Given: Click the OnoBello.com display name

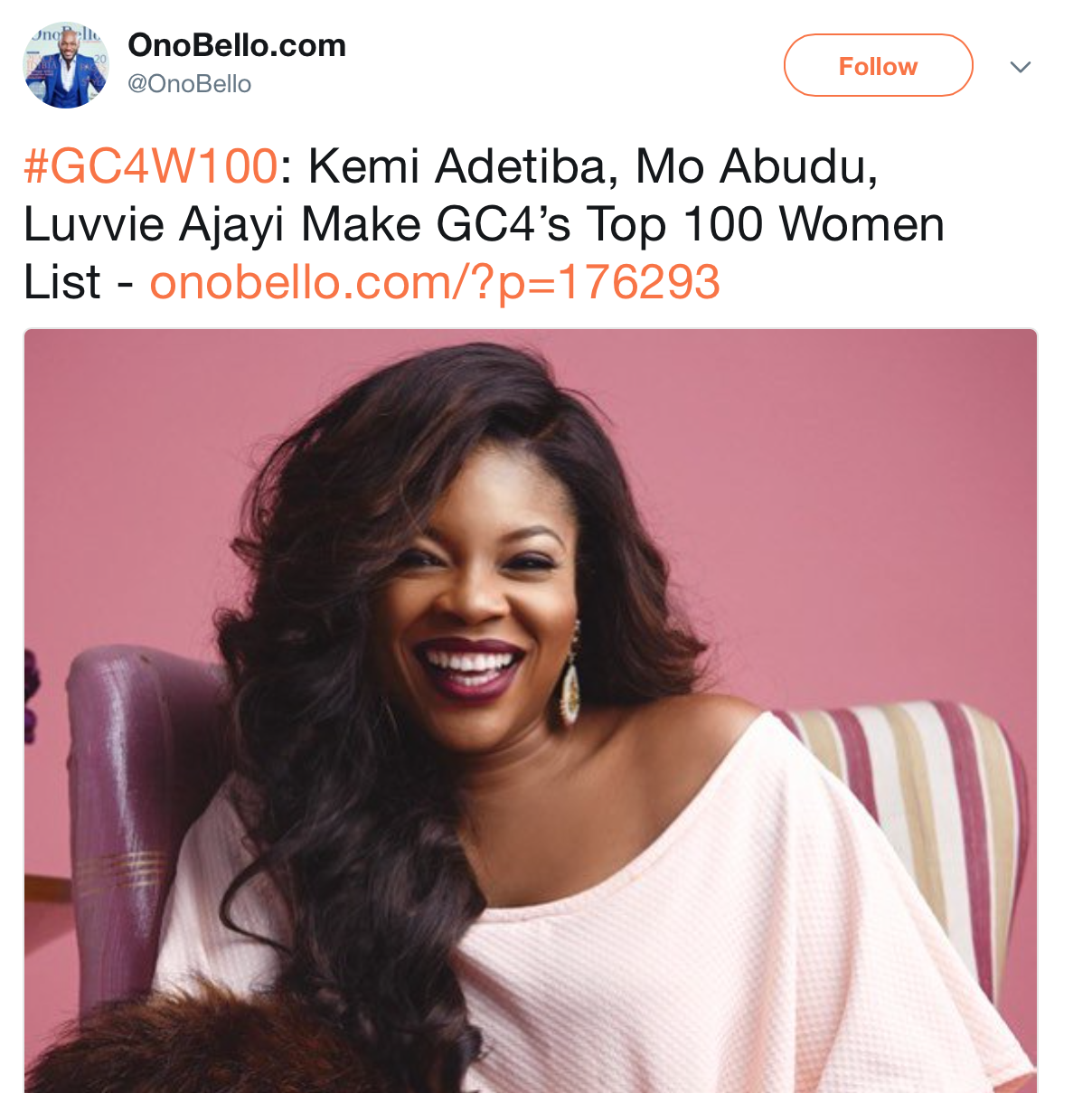Looking at the screenshot, I should click(237, 45).
